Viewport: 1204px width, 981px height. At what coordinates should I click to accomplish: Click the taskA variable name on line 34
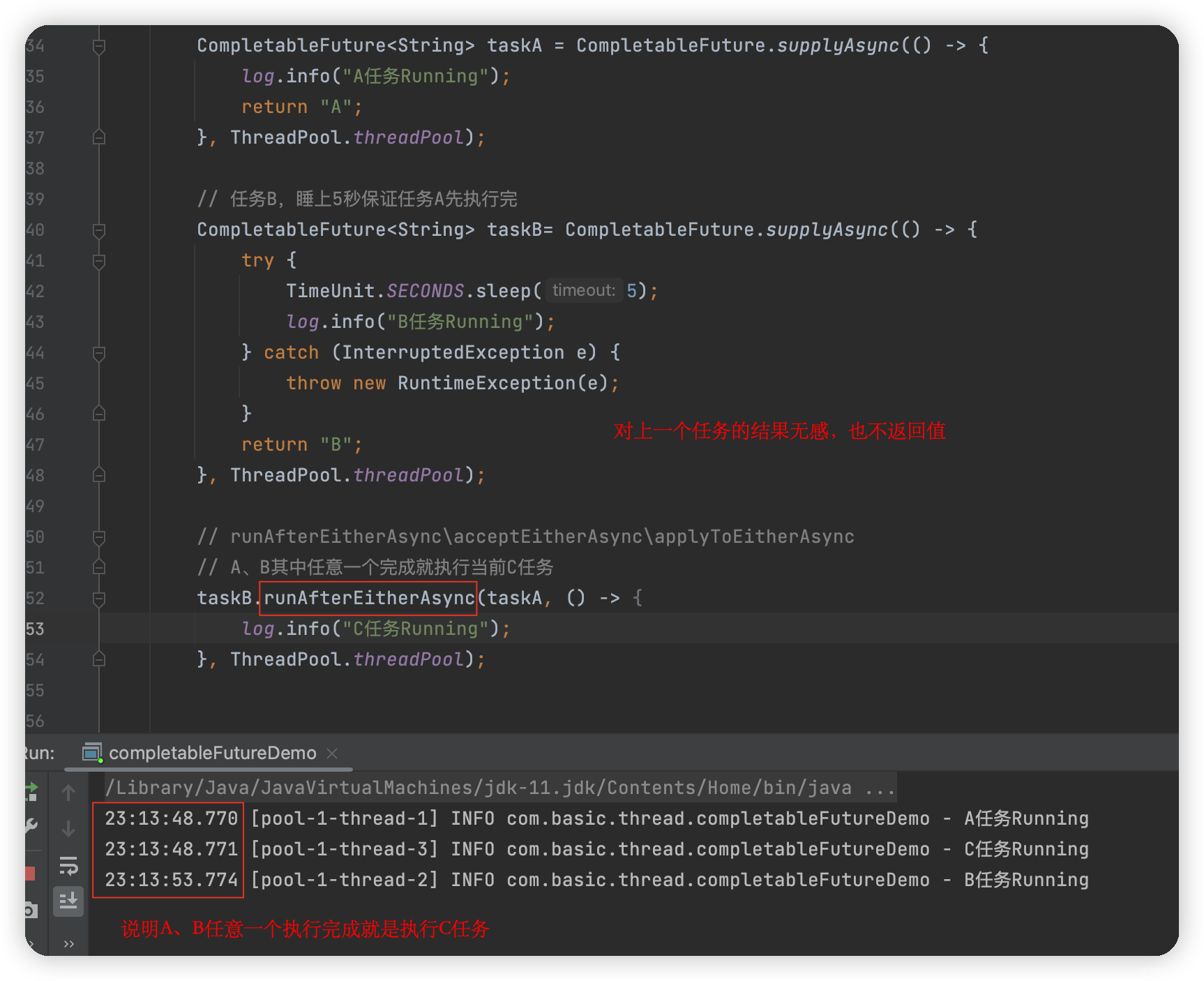[x=514, y=45]
